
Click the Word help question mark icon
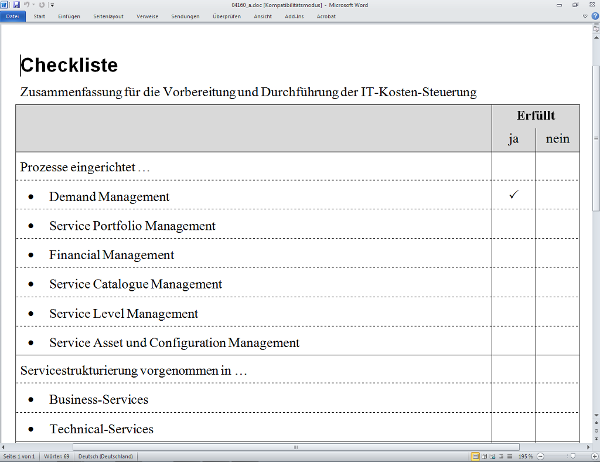pyautogui.click(x=593, y=17)
